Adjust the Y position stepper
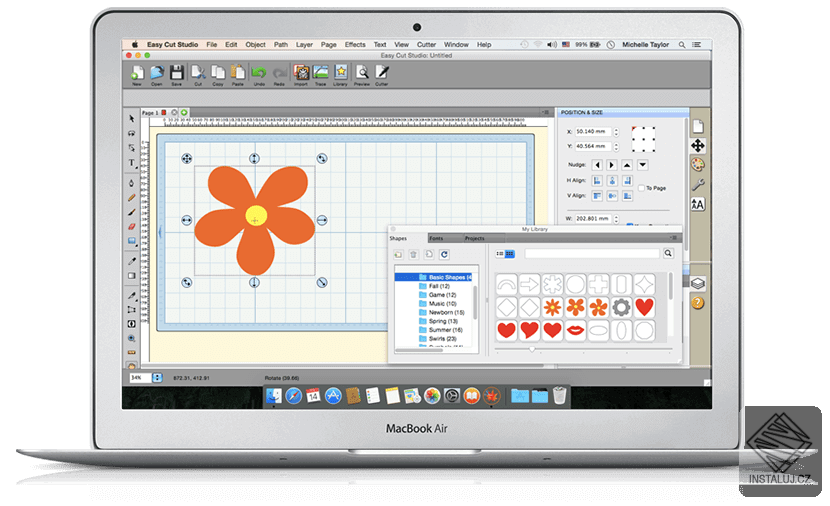 [616, 147]
